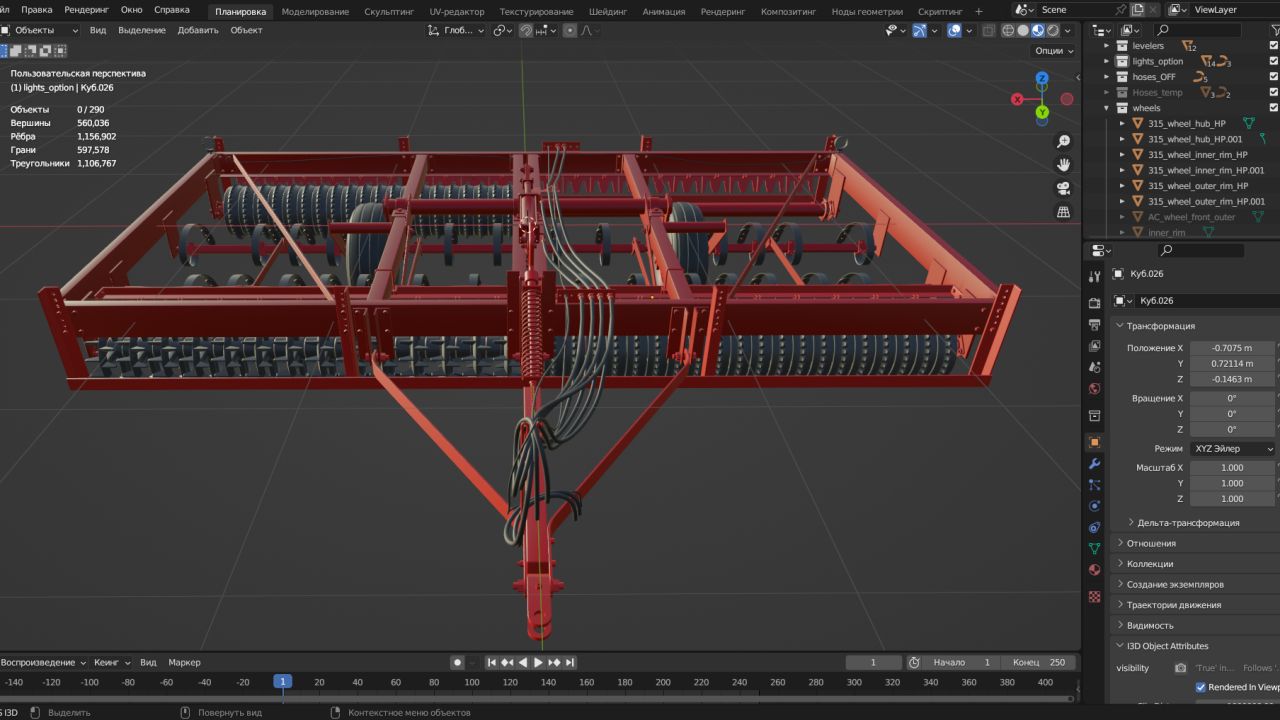Toggle the wheels collection exclude checkbox
1280x720 pixels.
[1273, 108]
